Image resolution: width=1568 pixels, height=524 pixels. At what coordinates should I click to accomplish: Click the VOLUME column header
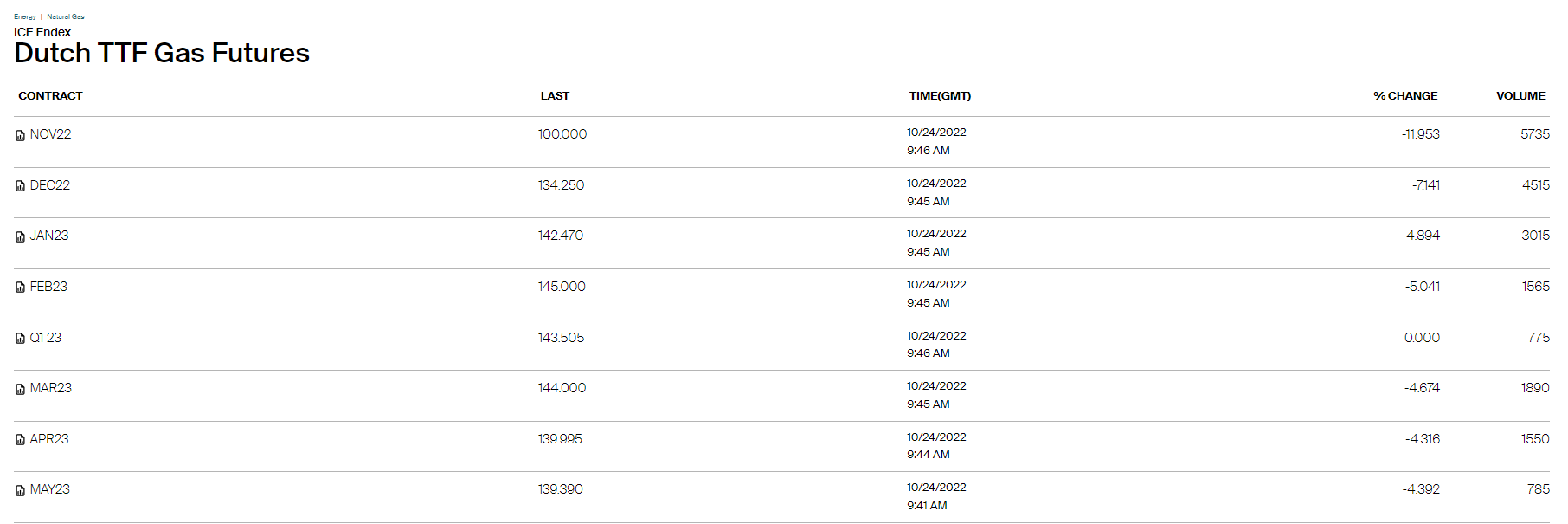[1520, 96]
